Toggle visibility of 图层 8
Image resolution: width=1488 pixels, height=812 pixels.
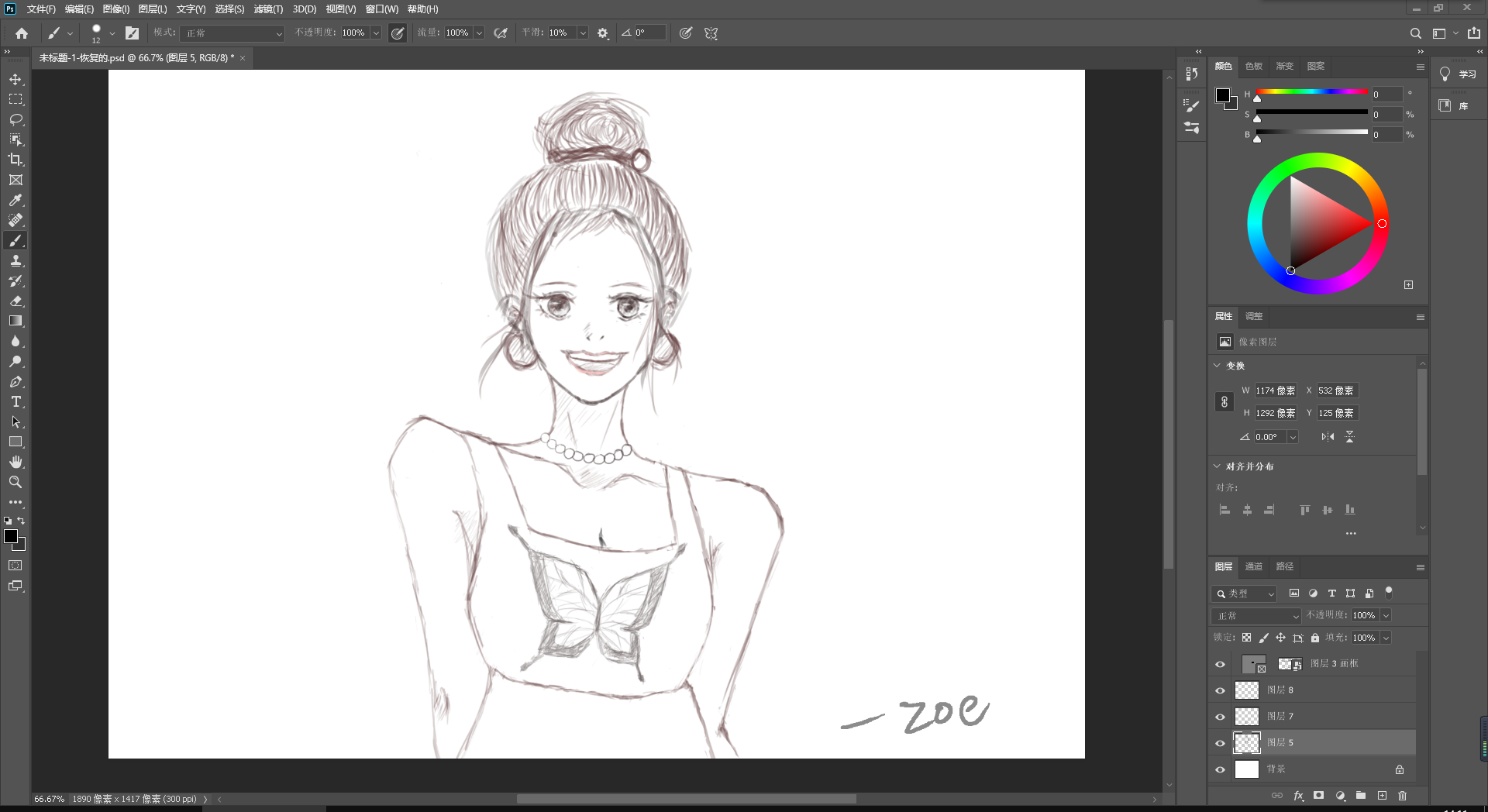[x=1221, y=690]
